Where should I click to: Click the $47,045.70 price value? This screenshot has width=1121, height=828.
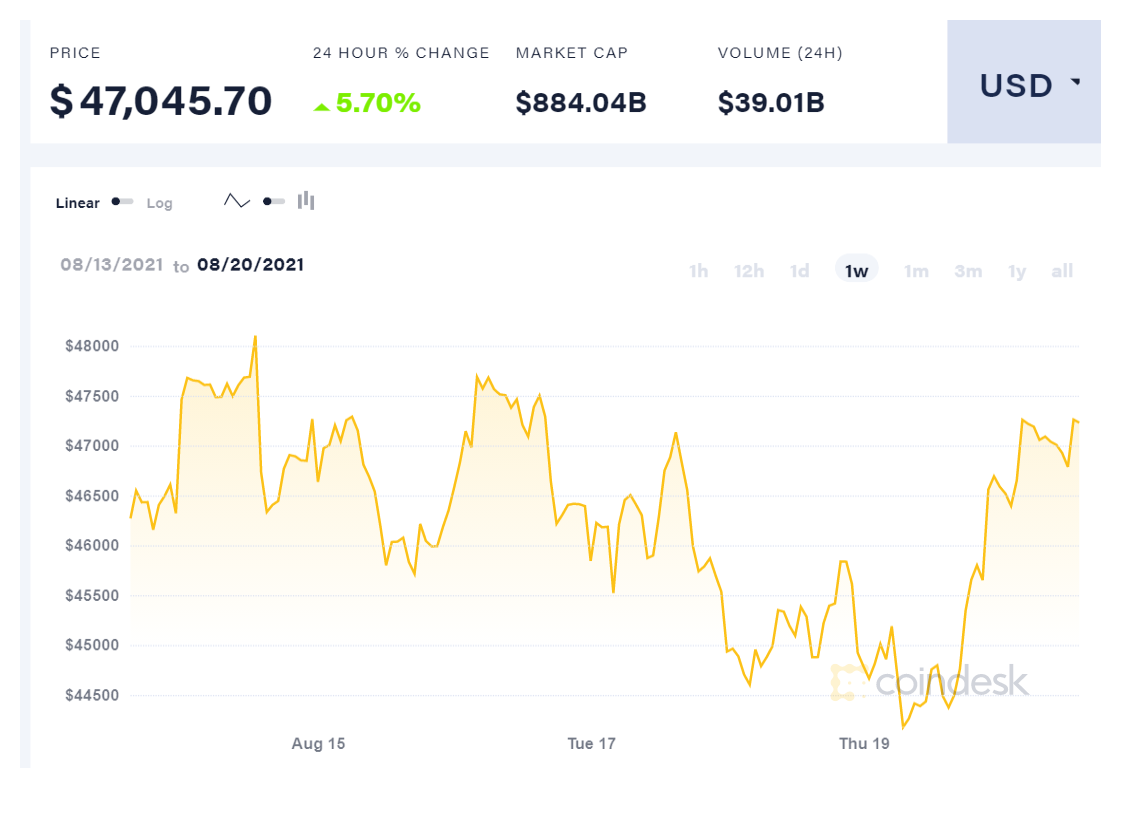point(161,102)
